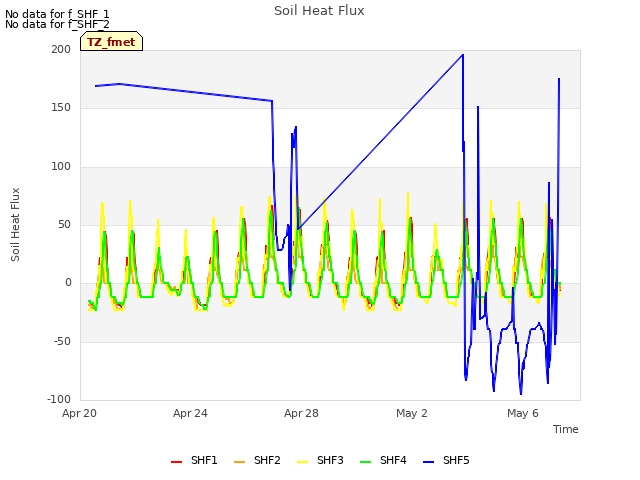Click the 100 y-axis tick label
Viewport: 640px width, 480px height.
click(x=61, y=167)
